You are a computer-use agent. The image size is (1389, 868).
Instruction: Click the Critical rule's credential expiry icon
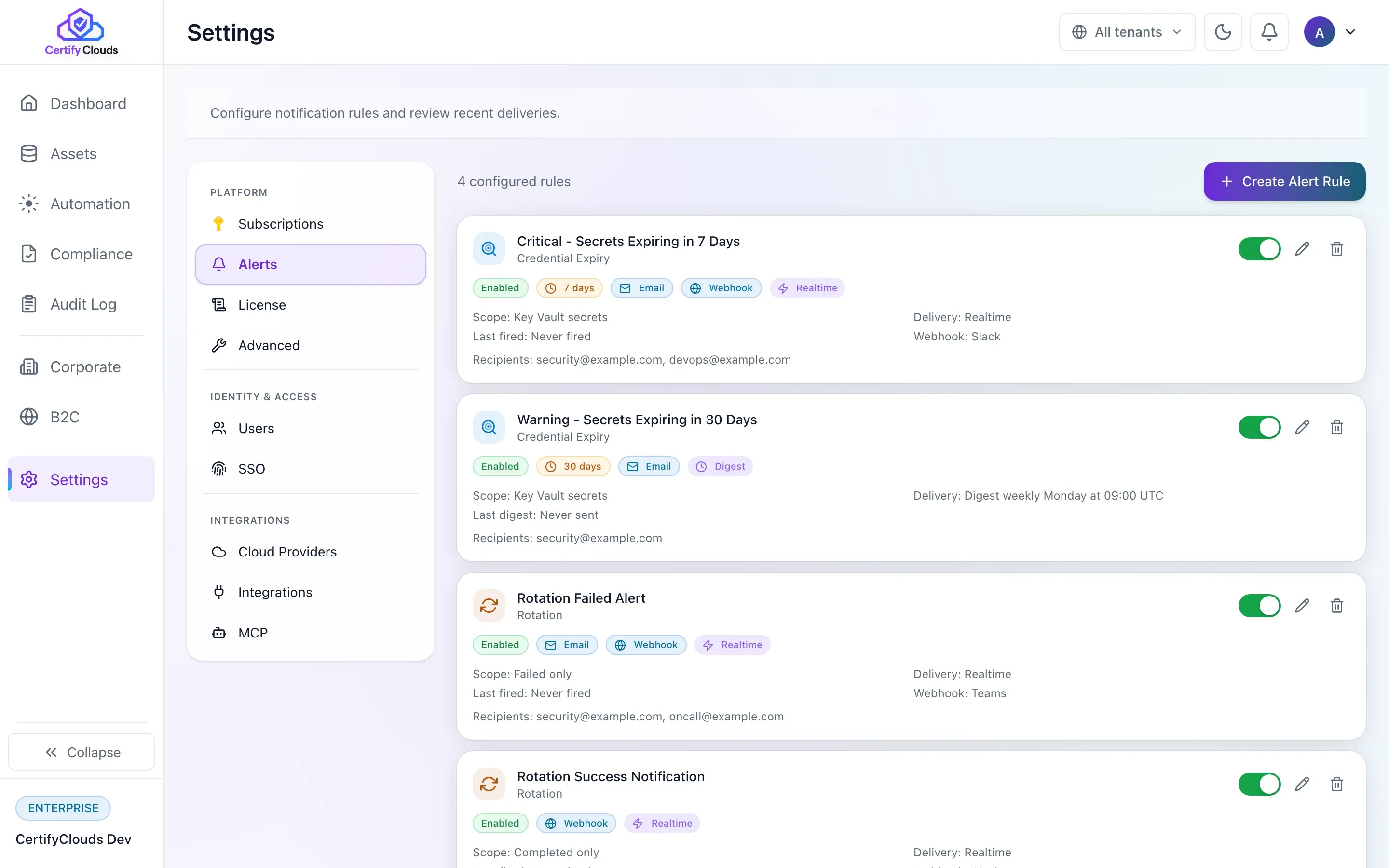pyautogui.click(x=489, y=248)
